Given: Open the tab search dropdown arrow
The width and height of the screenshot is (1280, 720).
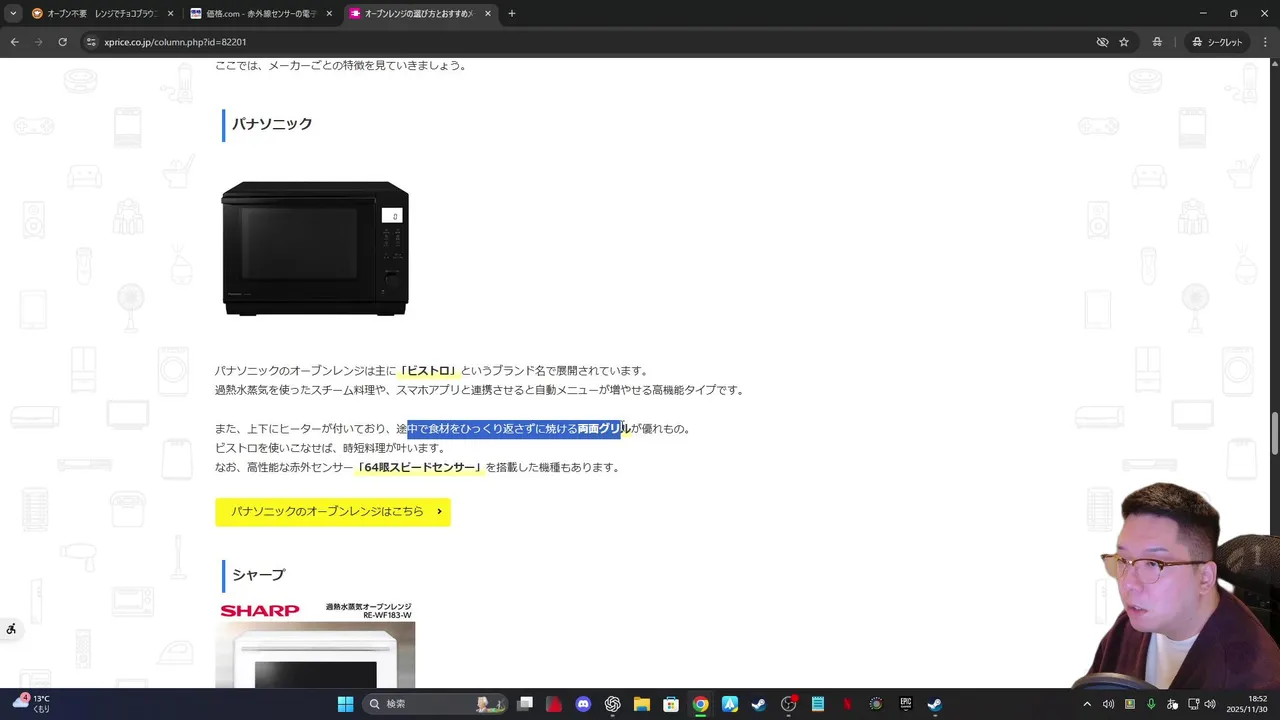Looking at the screenshot, I should [13, 14].
